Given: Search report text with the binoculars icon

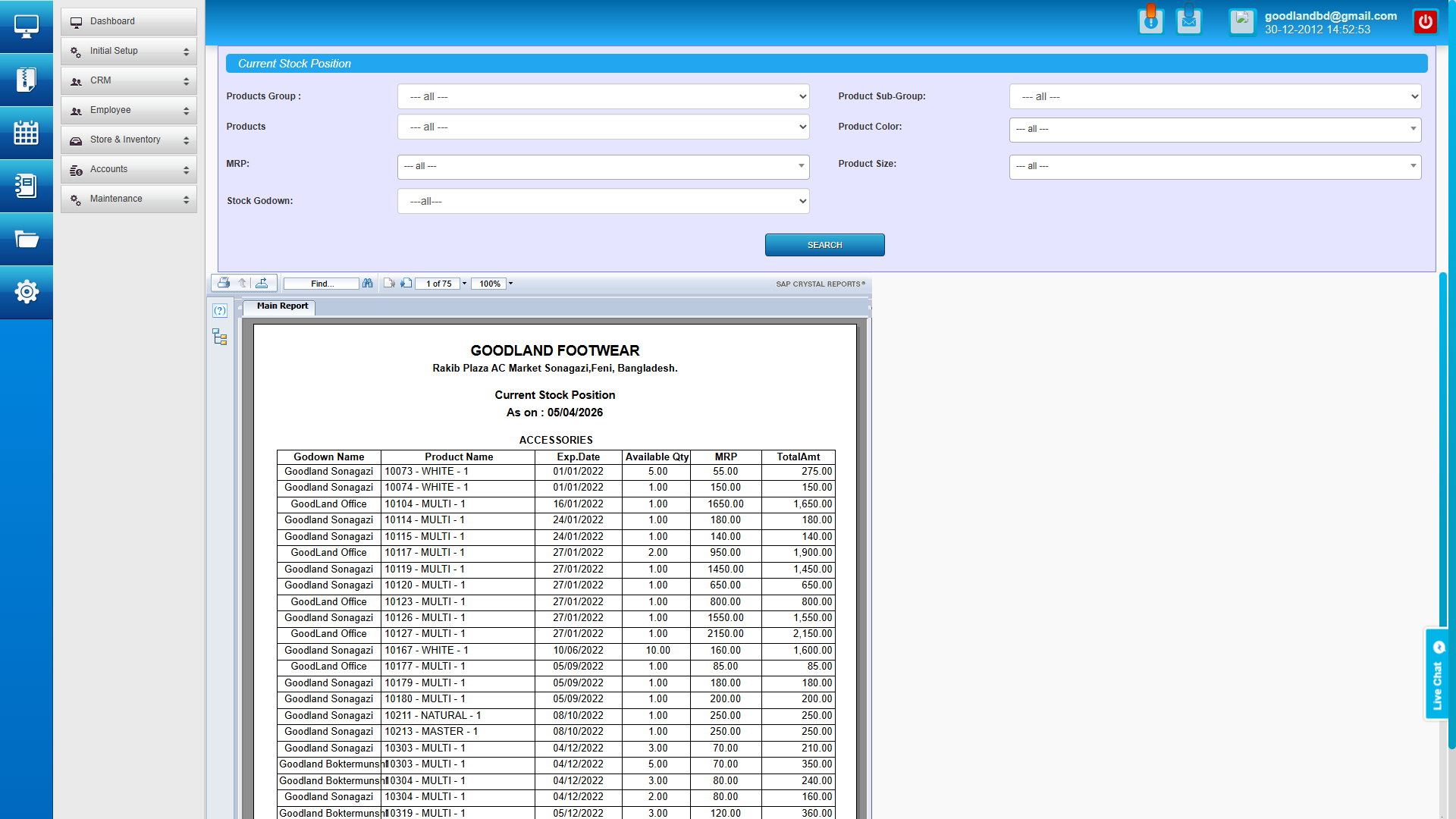Looking at the screenshot, I should point(368,283).
